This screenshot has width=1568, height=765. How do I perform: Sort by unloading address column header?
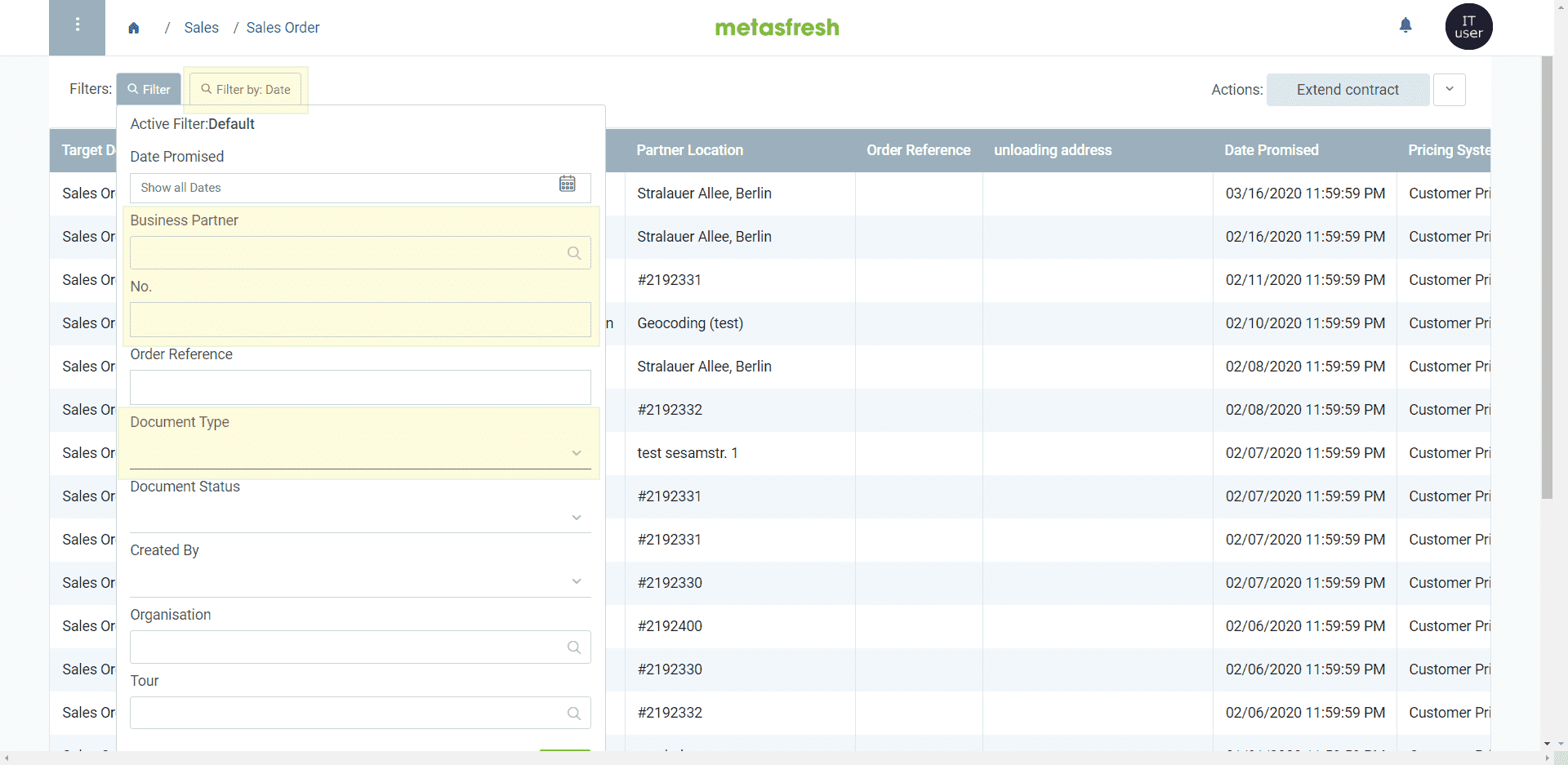pyautogui.click(x=1053, y=150)
